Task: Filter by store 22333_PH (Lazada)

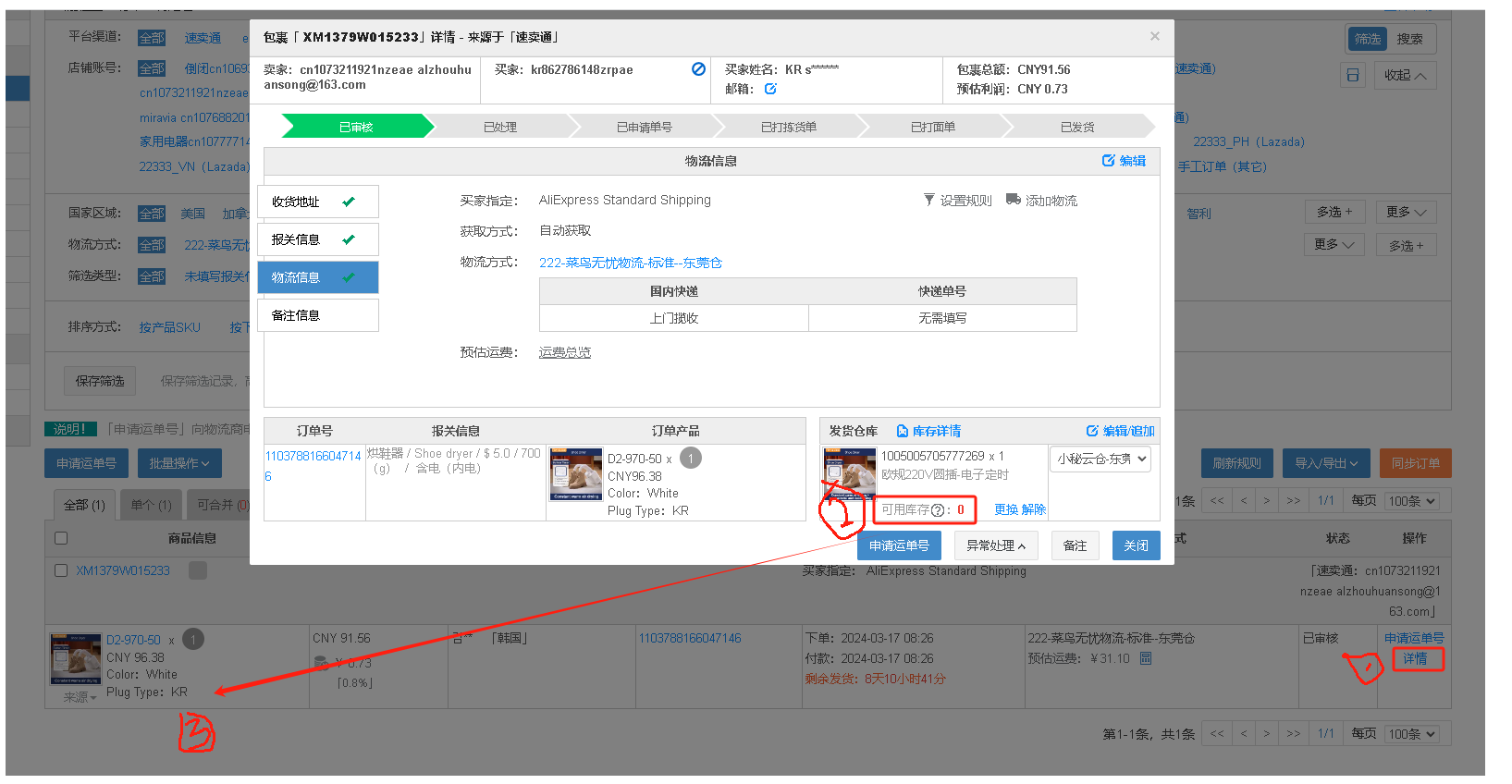Action: tap(1248, 141)
